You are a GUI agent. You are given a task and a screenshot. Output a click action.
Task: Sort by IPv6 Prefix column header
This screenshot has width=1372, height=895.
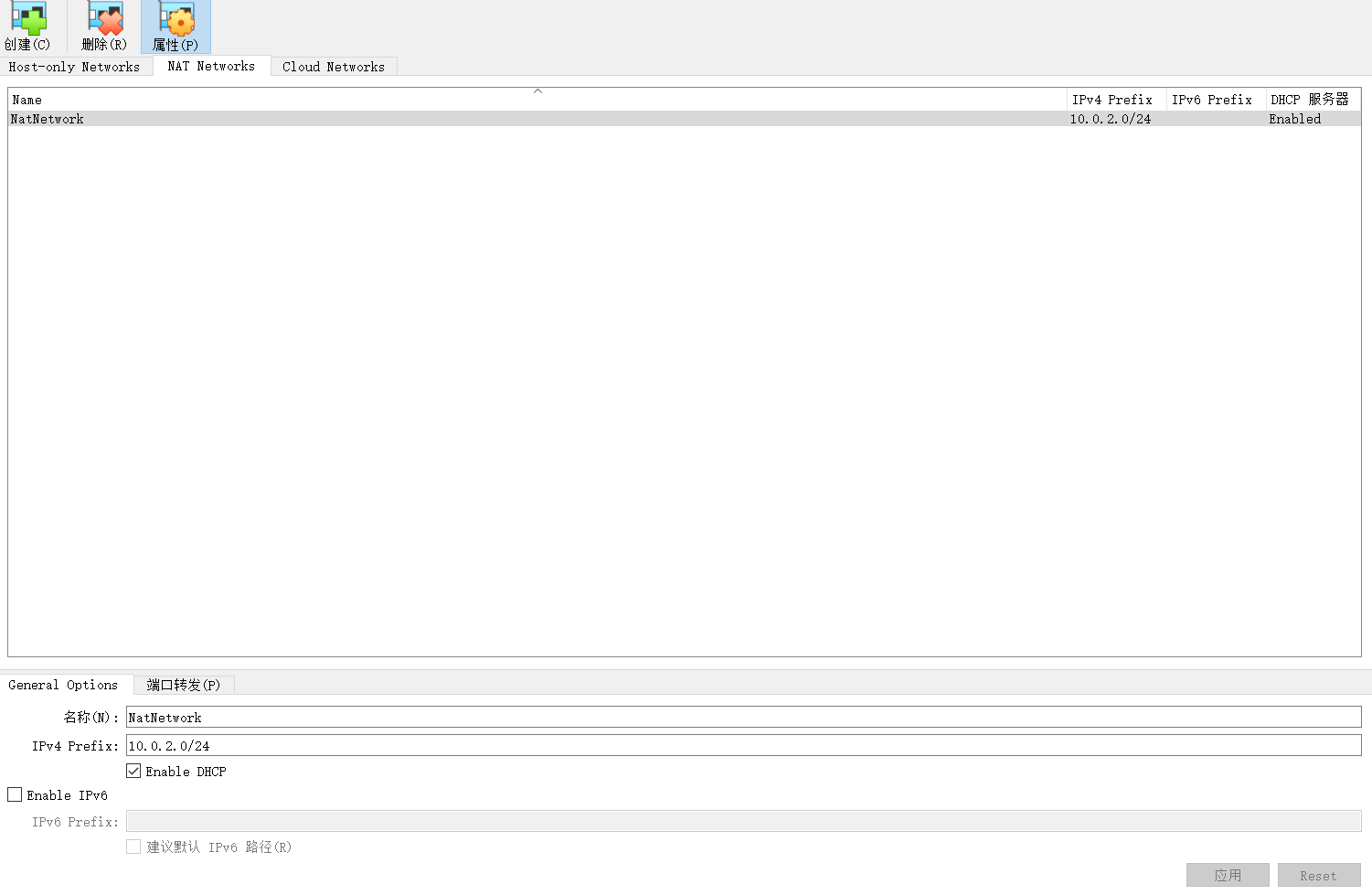(x=1212, y=100)
